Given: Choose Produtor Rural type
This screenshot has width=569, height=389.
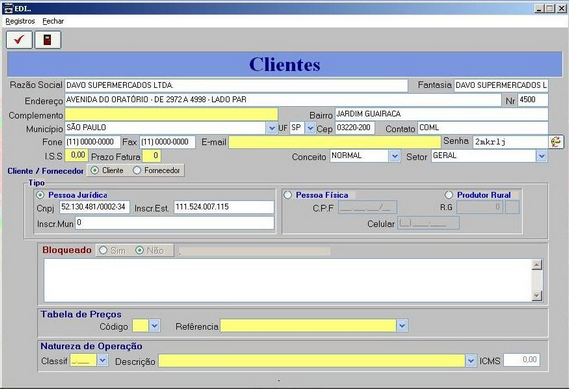Looking at the screenshot, I should click(x=449, y=195).
